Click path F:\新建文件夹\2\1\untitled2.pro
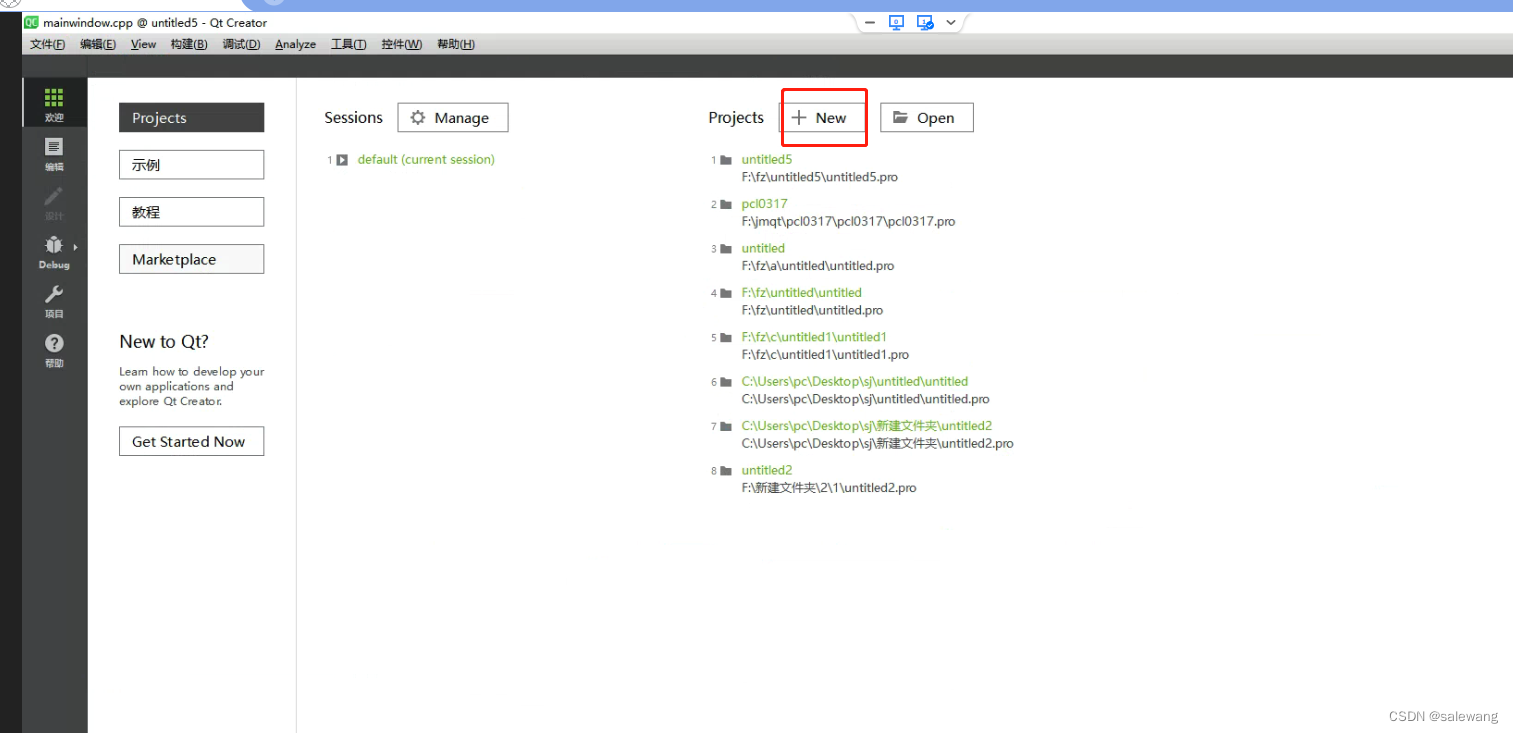Image resolution: width=1513 pixels, height=733 pixels. (x=829, y=488)
